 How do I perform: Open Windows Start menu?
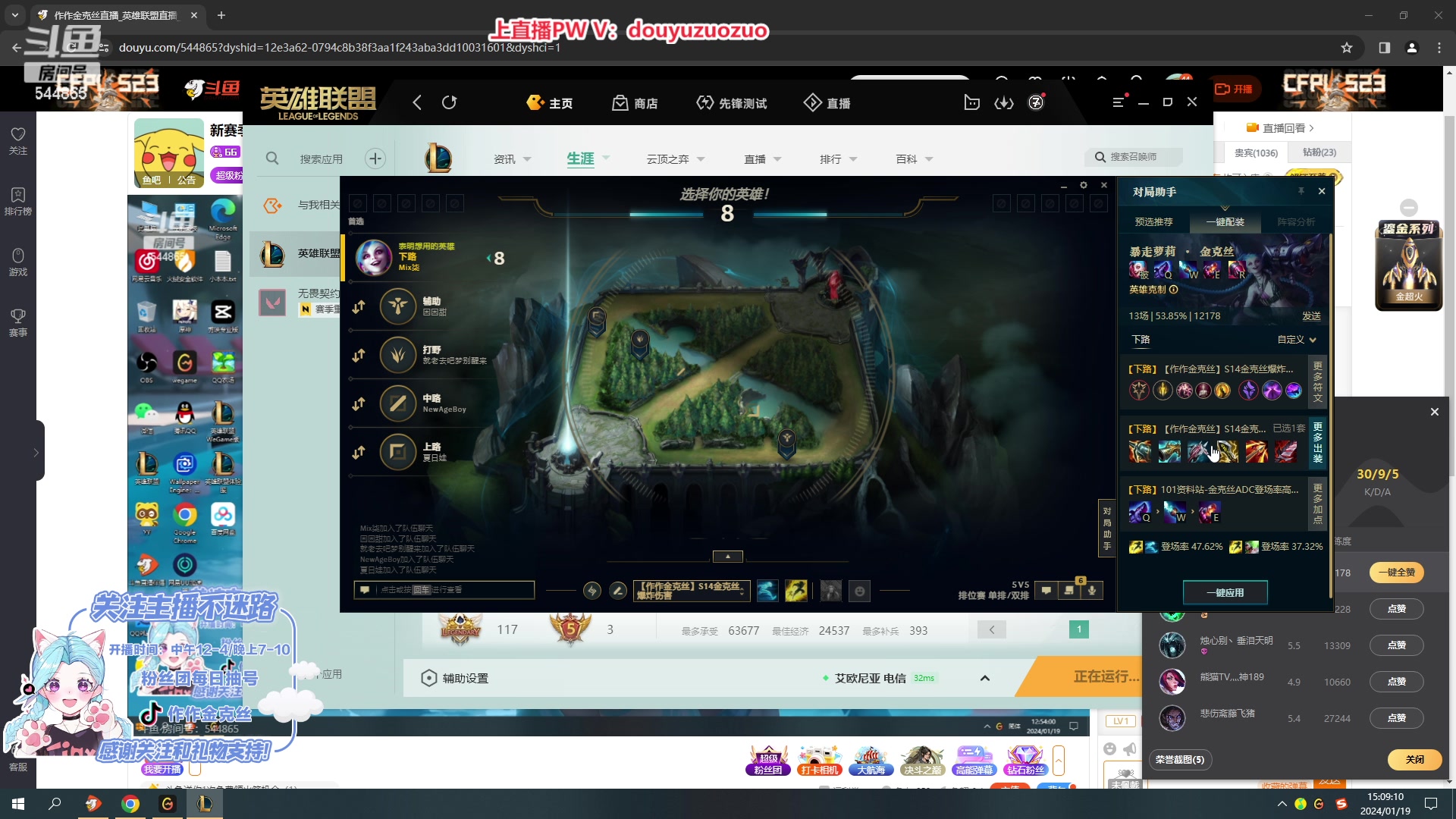click(18, 804)
